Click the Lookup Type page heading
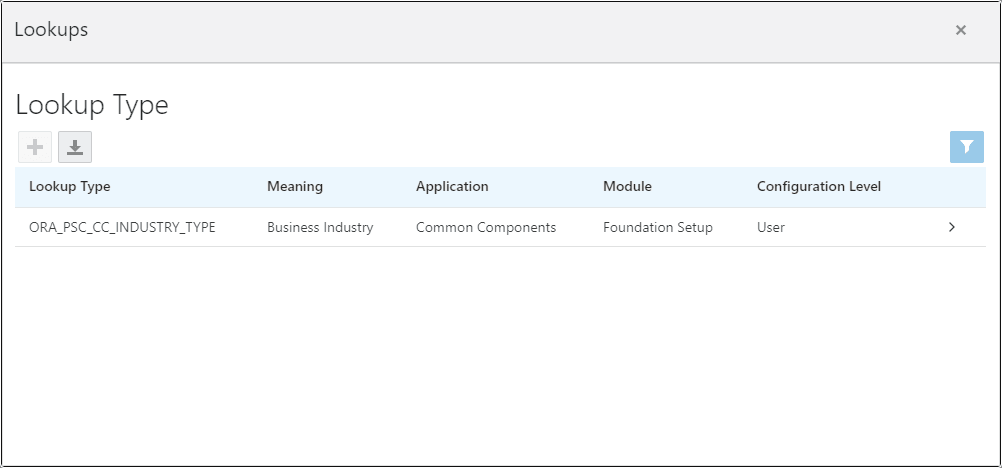 point(92,105)
